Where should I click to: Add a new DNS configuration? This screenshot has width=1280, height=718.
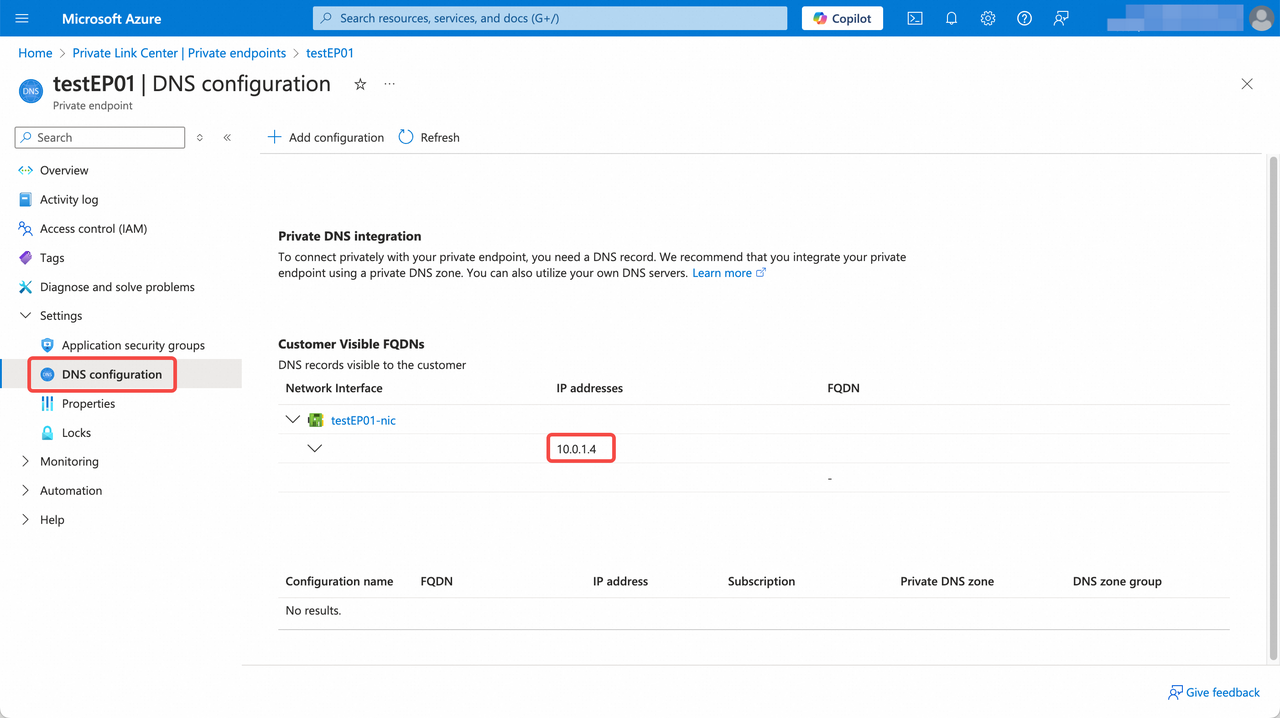[326, 137]
